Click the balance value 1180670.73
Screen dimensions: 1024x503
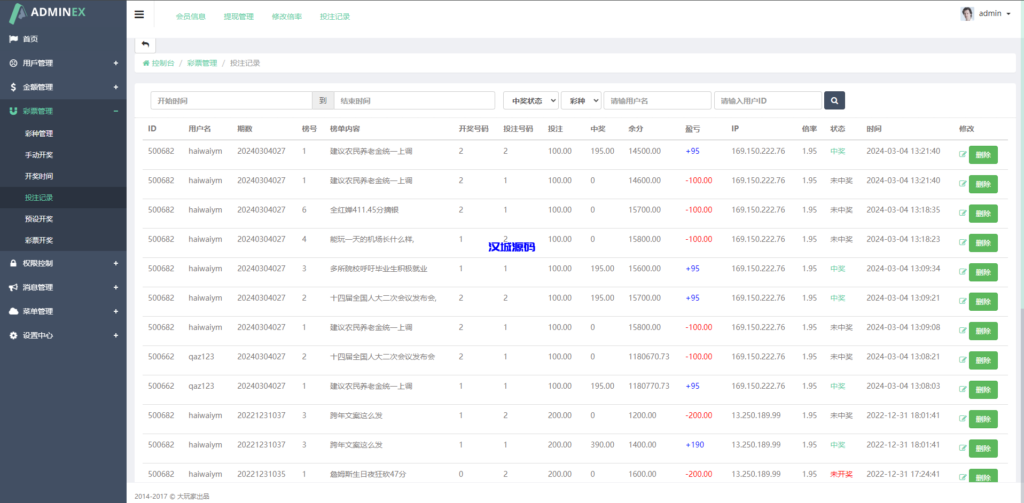tap(649, 357)
